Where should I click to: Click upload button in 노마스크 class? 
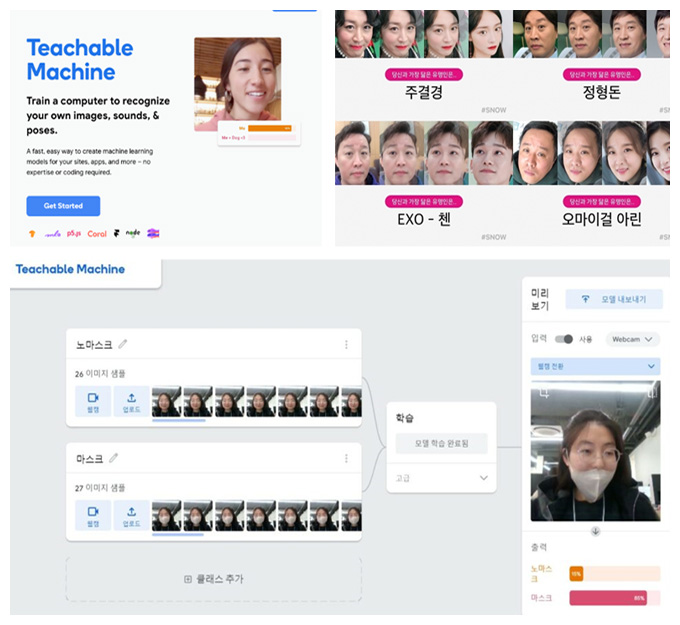coord(131,402)
